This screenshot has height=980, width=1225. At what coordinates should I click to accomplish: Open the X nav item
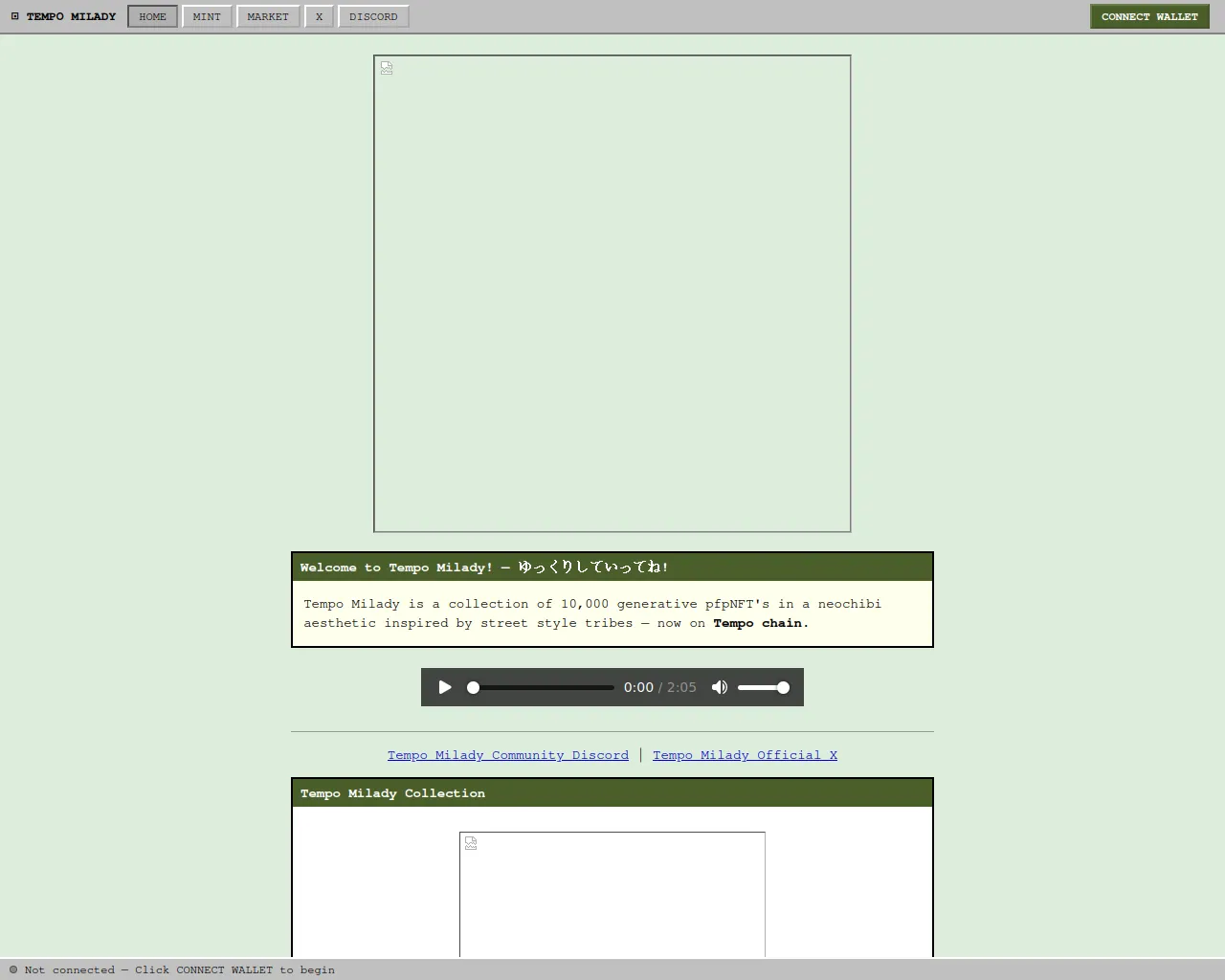(x=320, y=16)
